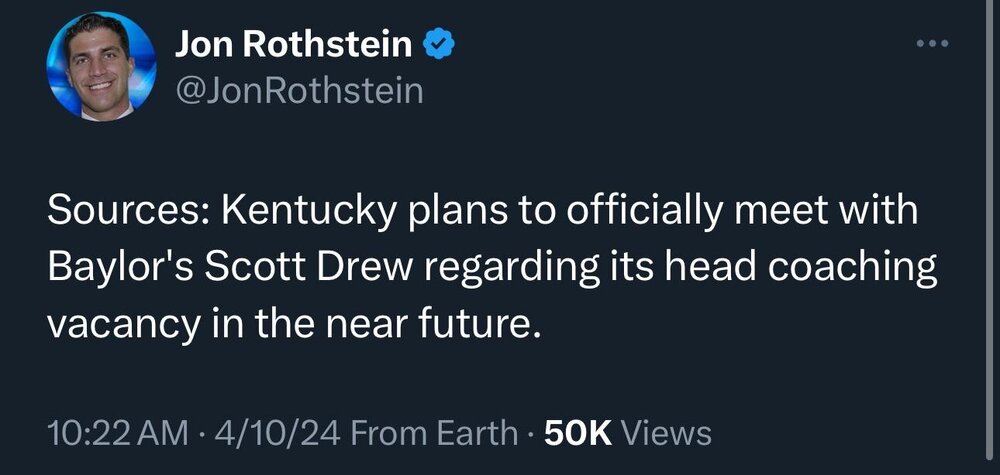Click the Views label next to 50K
The width and height of the screenshot is (1000, 475).
pos(667,433)
